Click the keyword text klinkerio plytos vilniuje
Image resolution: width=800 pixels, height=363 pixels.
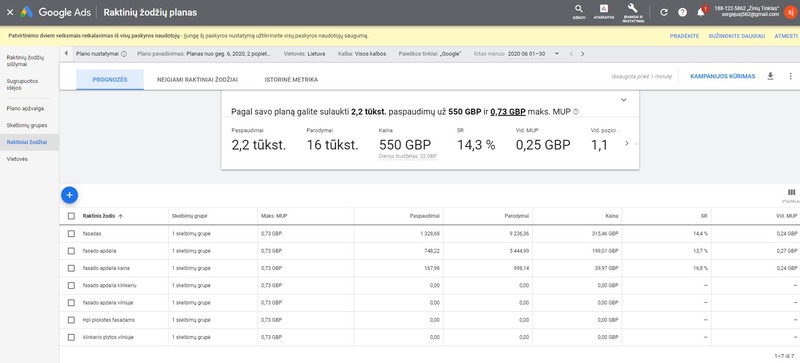point(108,337)
